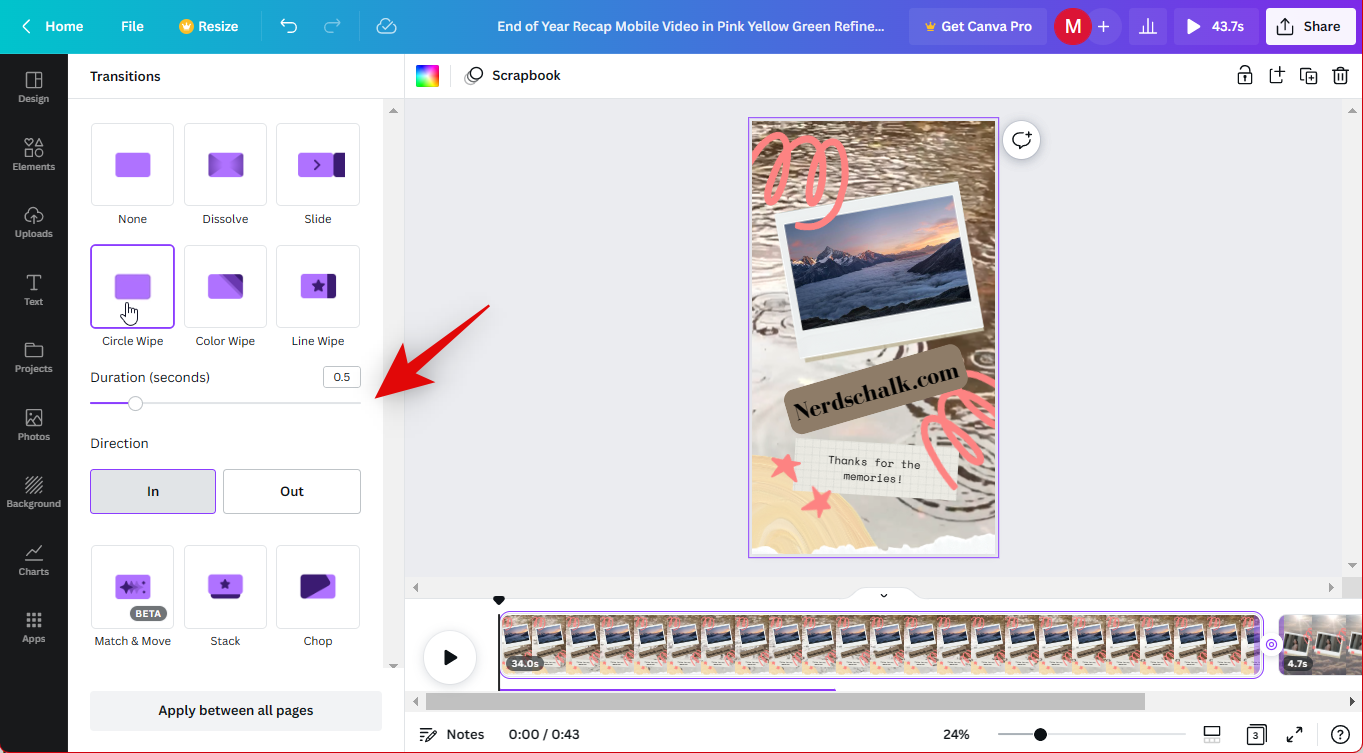Open the Design sidebar panel
The height and width of the screenshot is (753, 1363).
coord(33,87)
